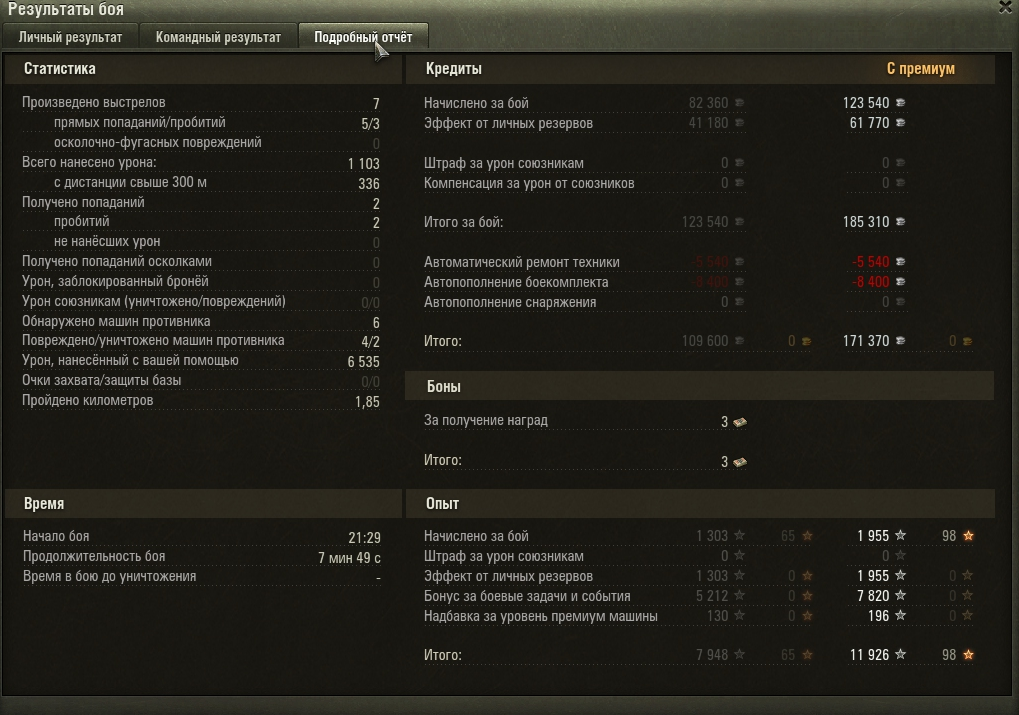Screen dimensions: 1019x715
Task: Click orange free XP star beside 98 in Начислено за бой
Action: (x=968, y=536)
